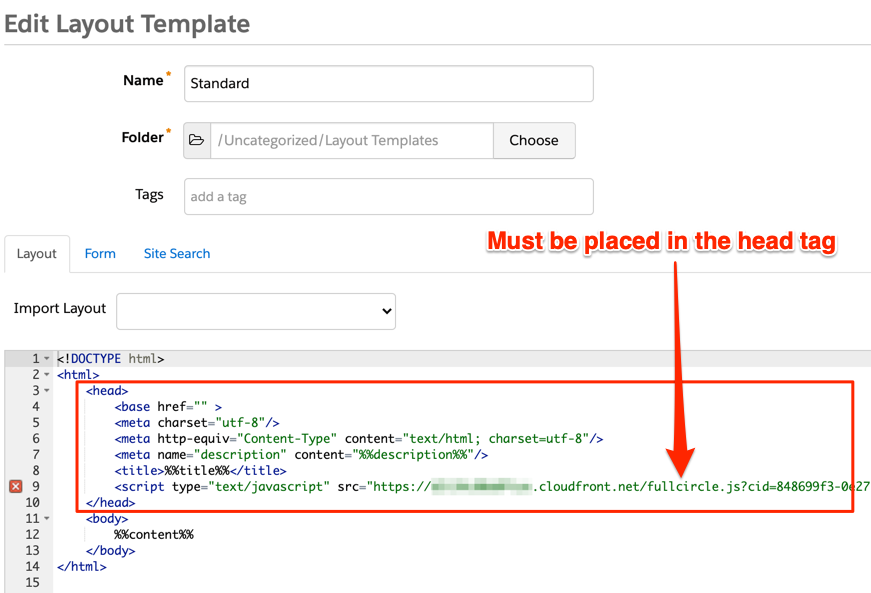Image resolution: width=871 pixels, height=593 pixels.
Task: Click the Name input field containing Standard
Action: [x=389, y=84]
